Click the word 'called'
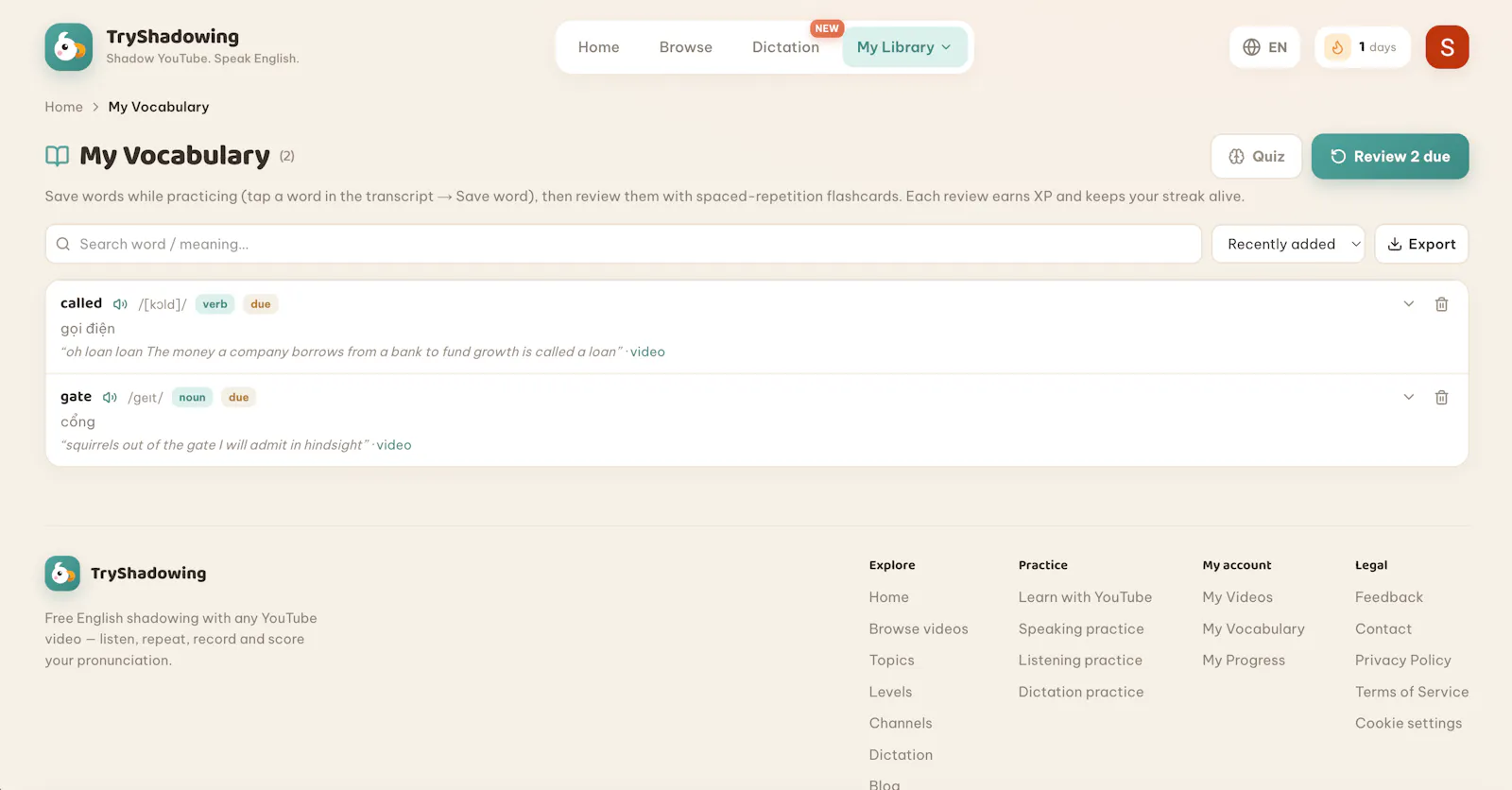Screen dimensions: 1512x790 pyautogui.click(x=81, y=303)
